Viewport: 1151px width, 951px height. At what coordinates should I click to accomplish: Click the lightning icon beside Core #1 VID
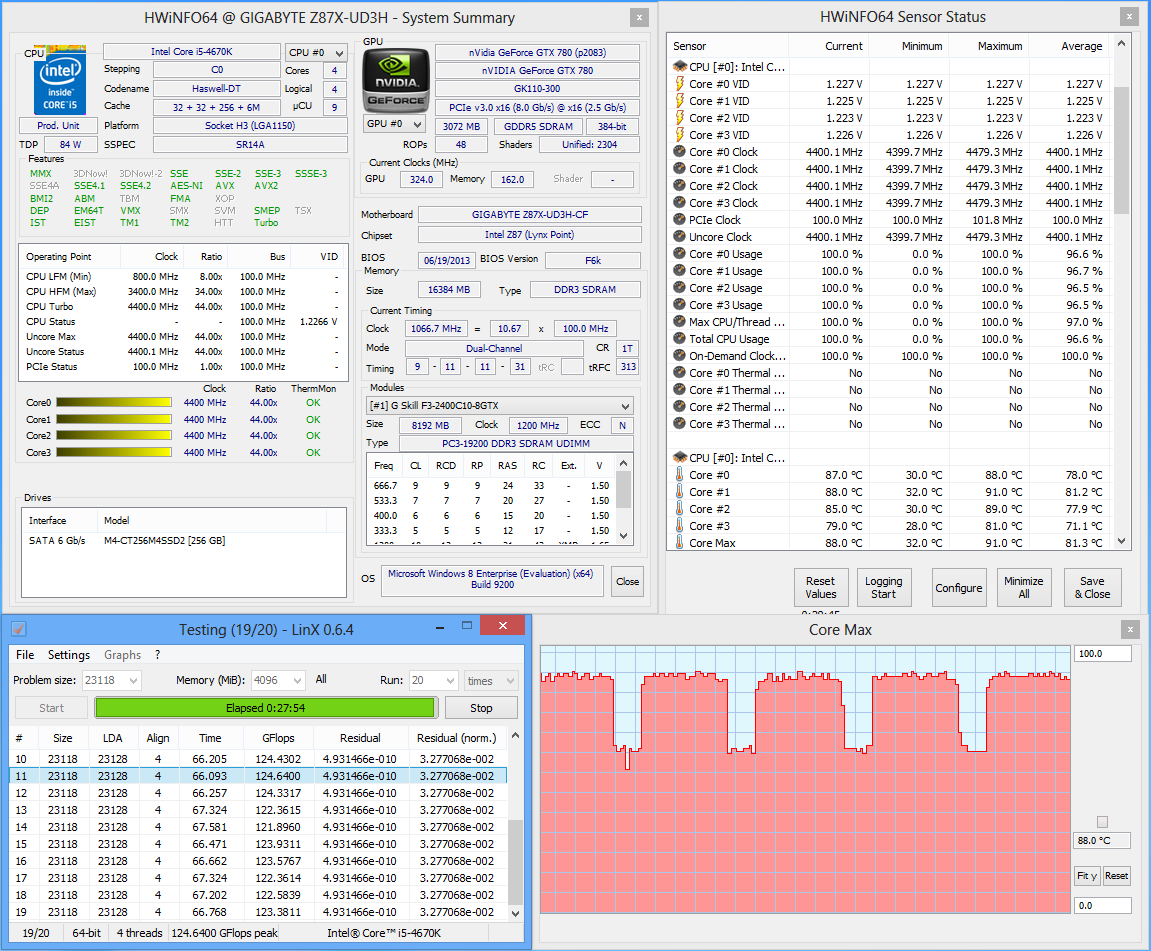tap(680, 101)
